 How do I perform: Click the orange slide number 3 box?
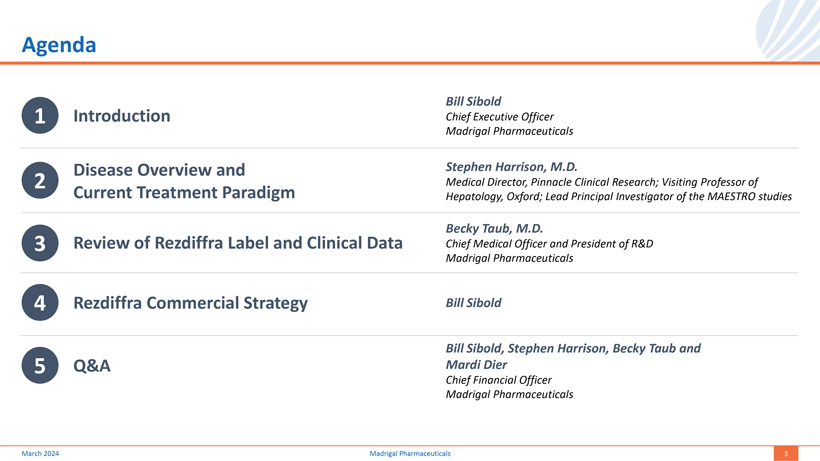tap(786, 454)
